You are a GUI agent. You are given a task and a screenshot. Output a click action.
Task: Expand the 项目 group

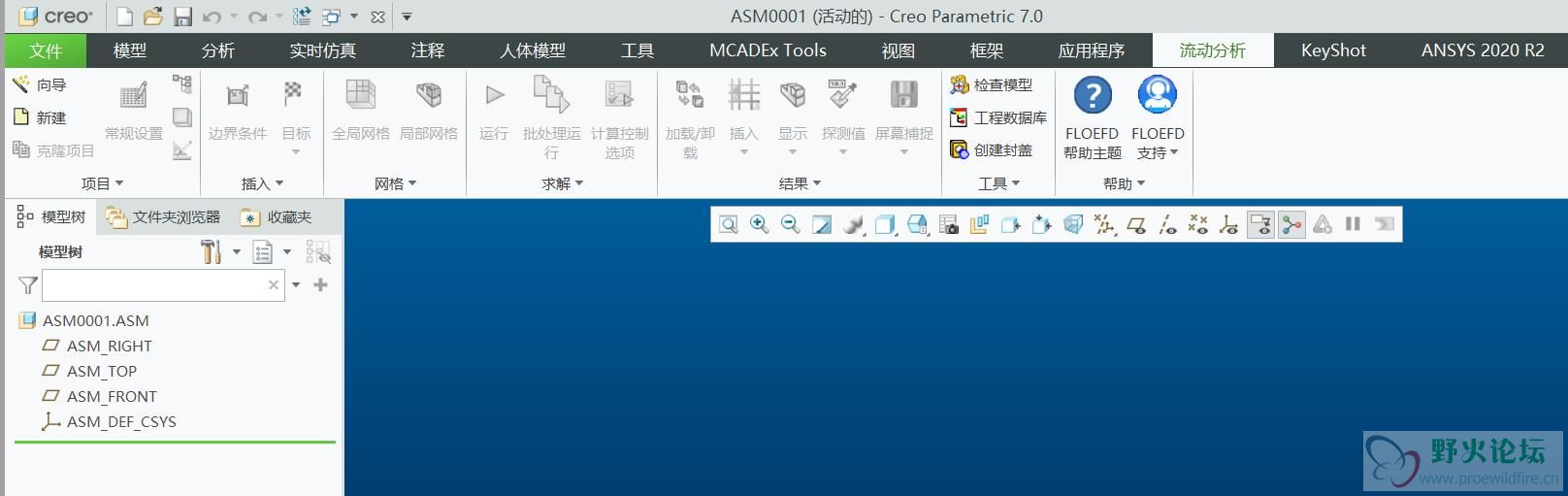click(103, 182)
